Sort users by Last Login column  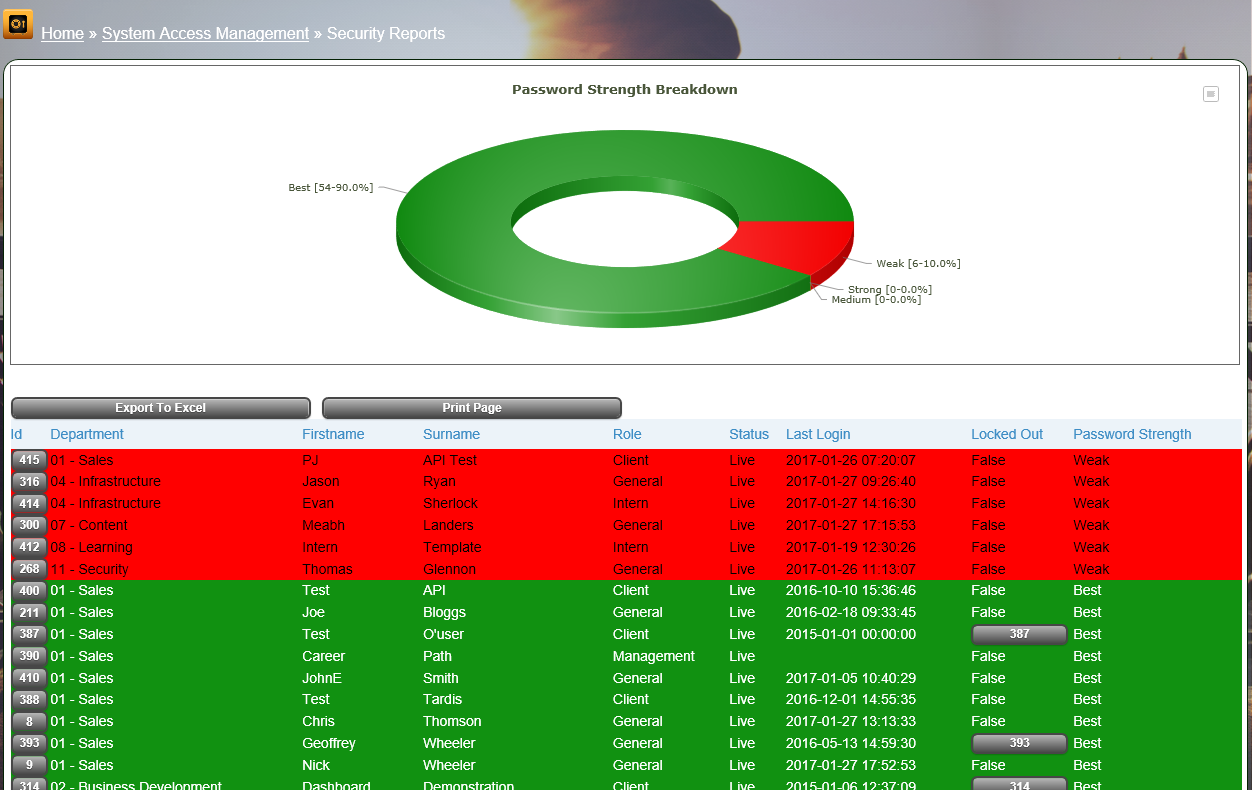pos(820,434)
